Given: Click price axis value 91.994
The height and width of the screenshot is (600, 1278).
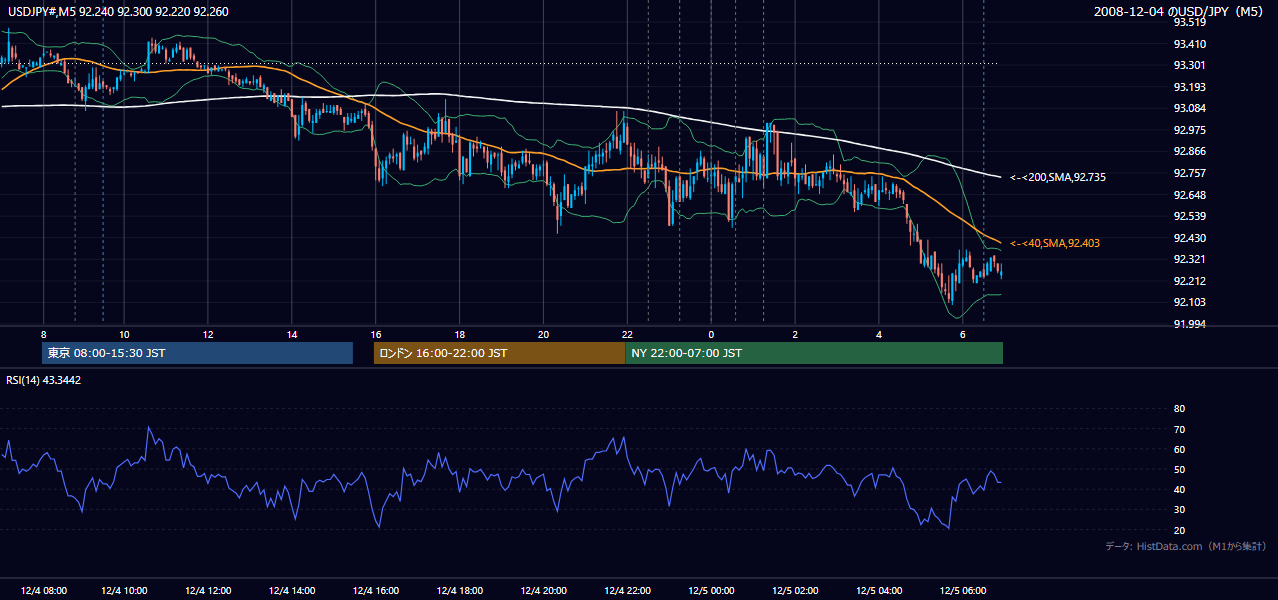Looking at the screenshot, I should pyautogui.click(x=1190, y=324).
